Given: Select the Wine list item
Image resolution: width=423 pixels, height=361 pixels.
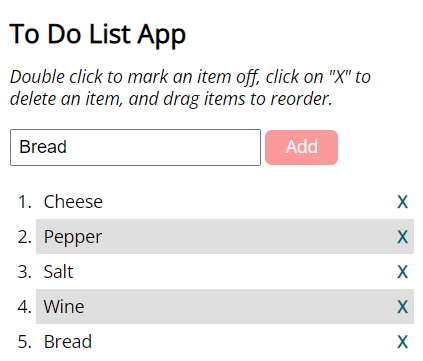Looking at the screenshot, I should 225,307.
